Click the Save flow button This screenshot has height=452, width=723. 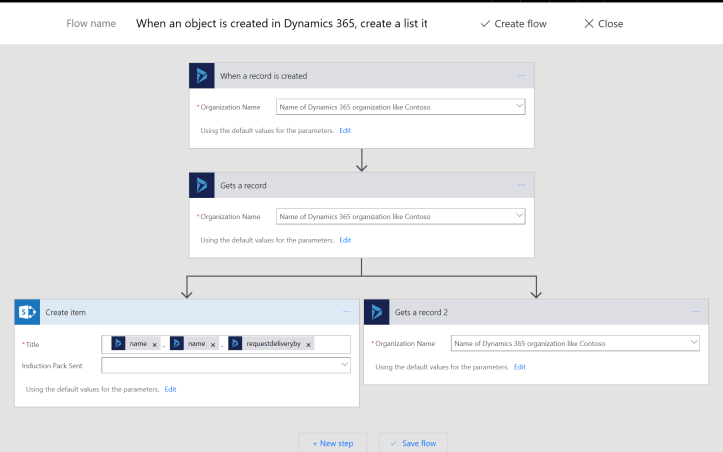(413, 443)
